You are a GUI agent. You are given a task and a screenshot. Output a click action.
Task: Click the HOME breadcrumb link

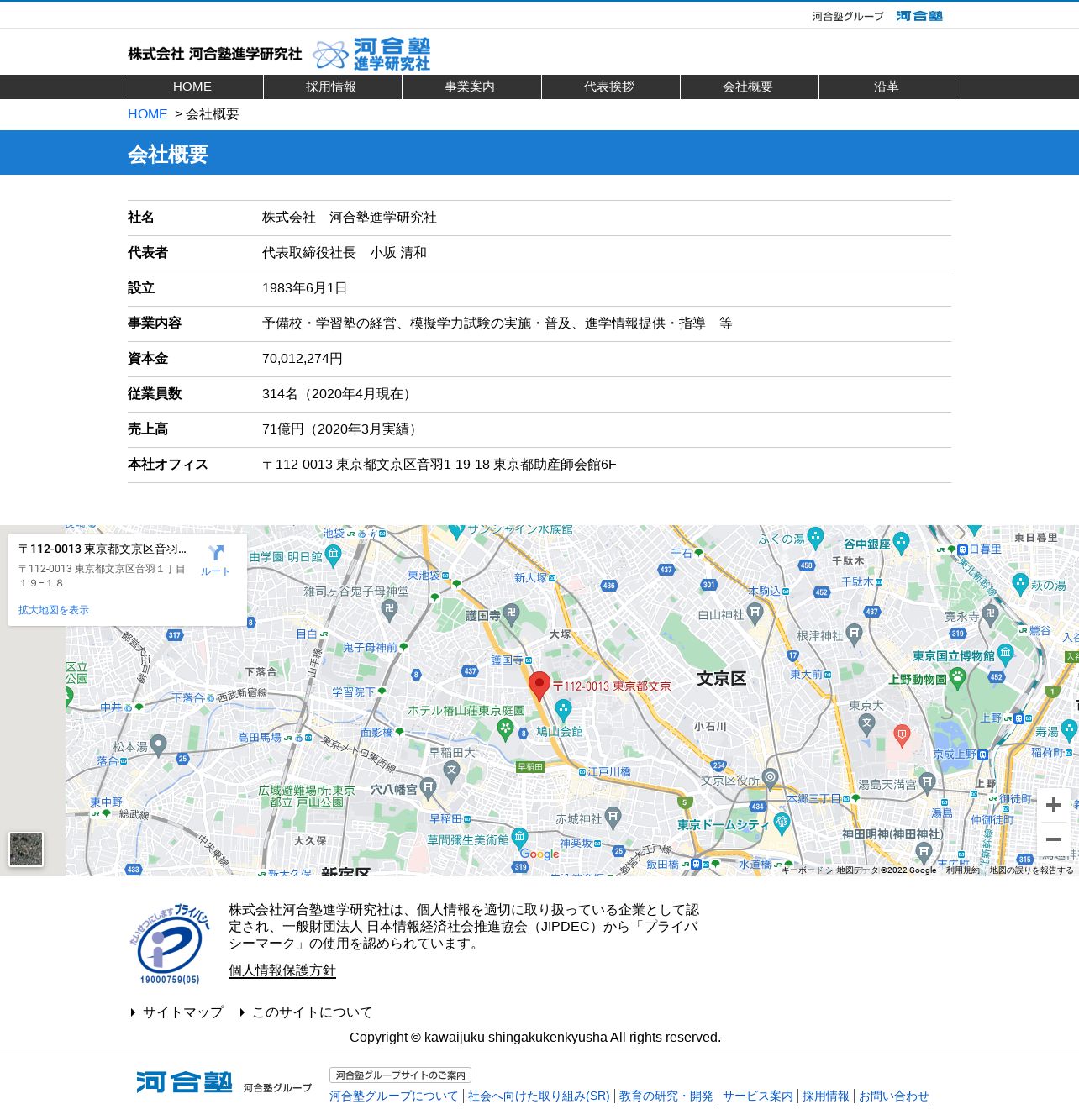click(148, 114)
